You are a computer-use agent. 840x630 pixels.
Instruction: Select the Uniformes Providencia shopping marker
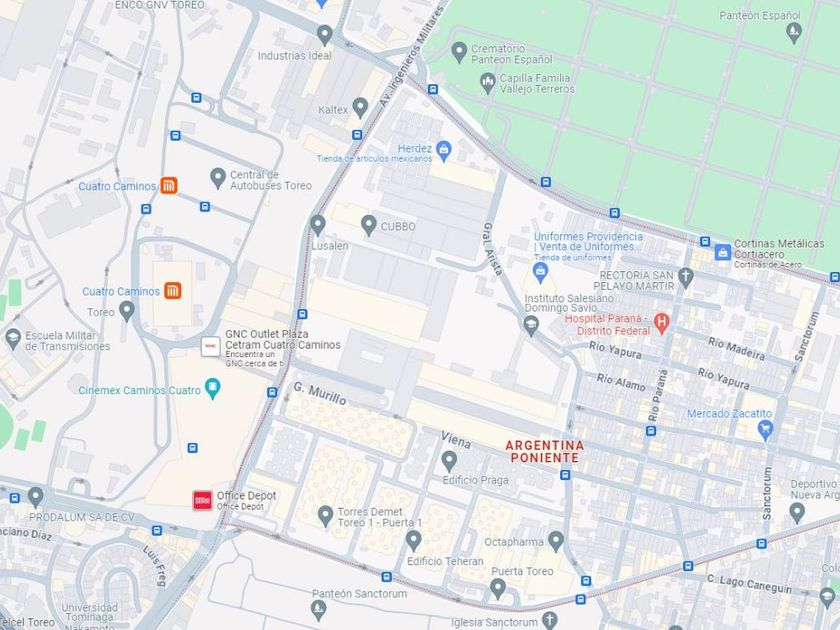pyautogui.click(x=540, y=273)
